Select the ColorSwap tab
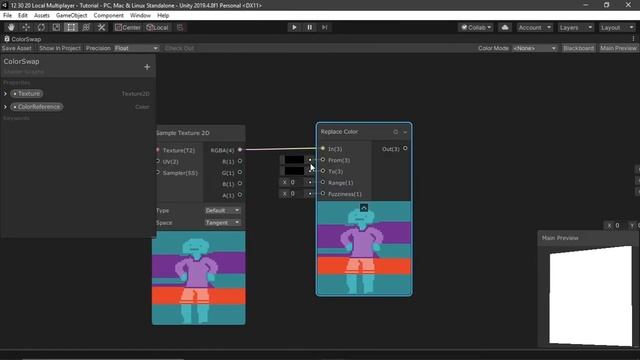 [22, 39]
